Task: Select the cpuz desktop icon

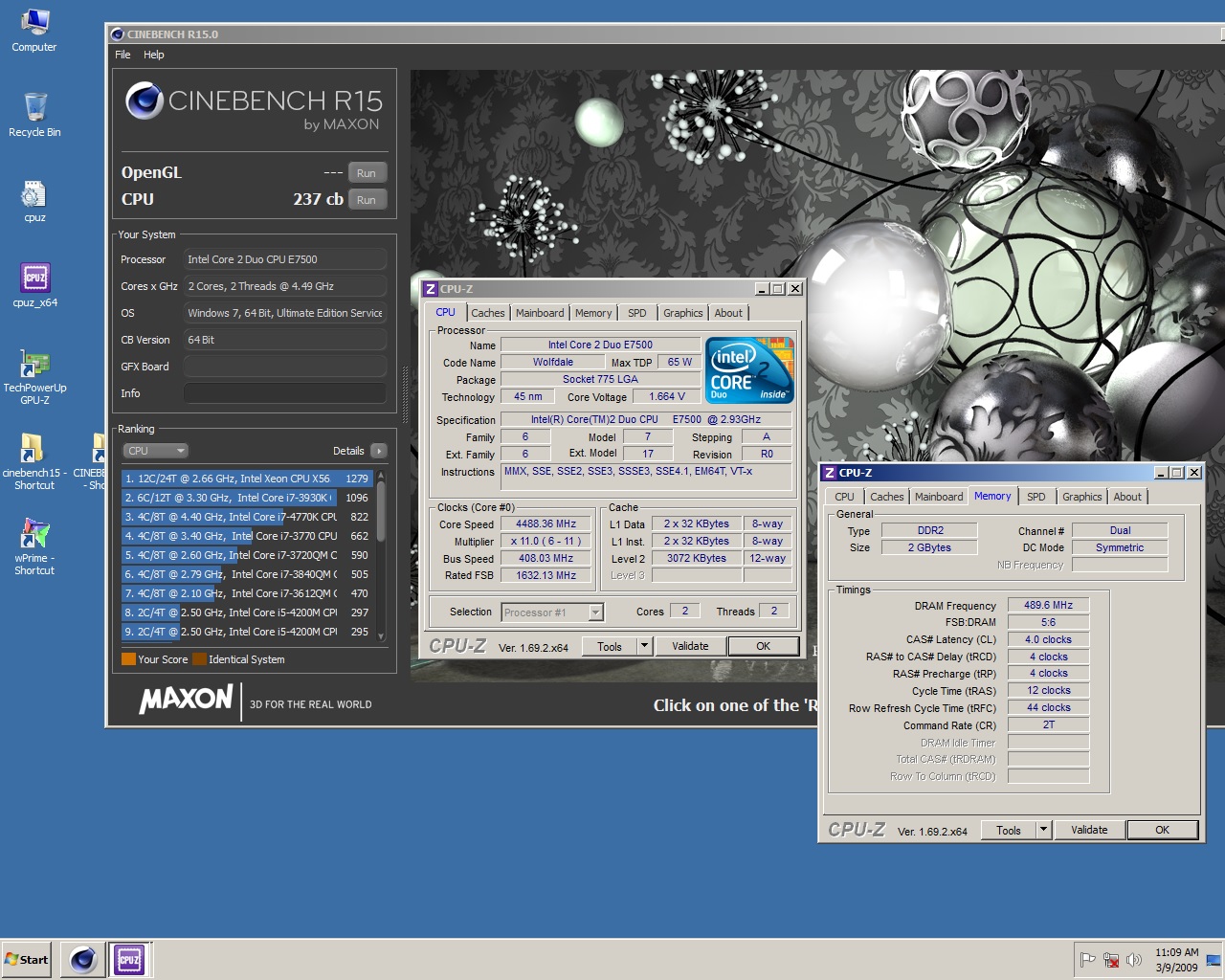Action: tap(34, 201)
